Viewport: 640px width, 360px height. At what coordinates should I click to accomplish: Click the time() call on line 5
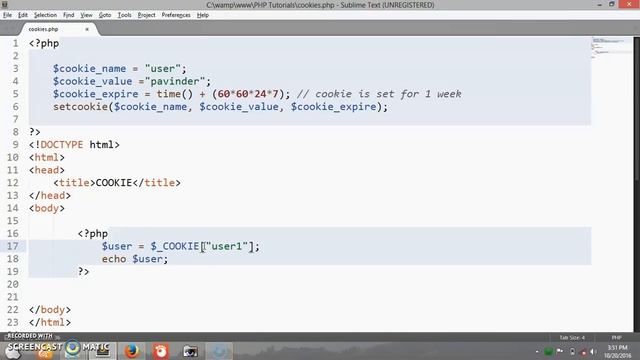(175, 94)
